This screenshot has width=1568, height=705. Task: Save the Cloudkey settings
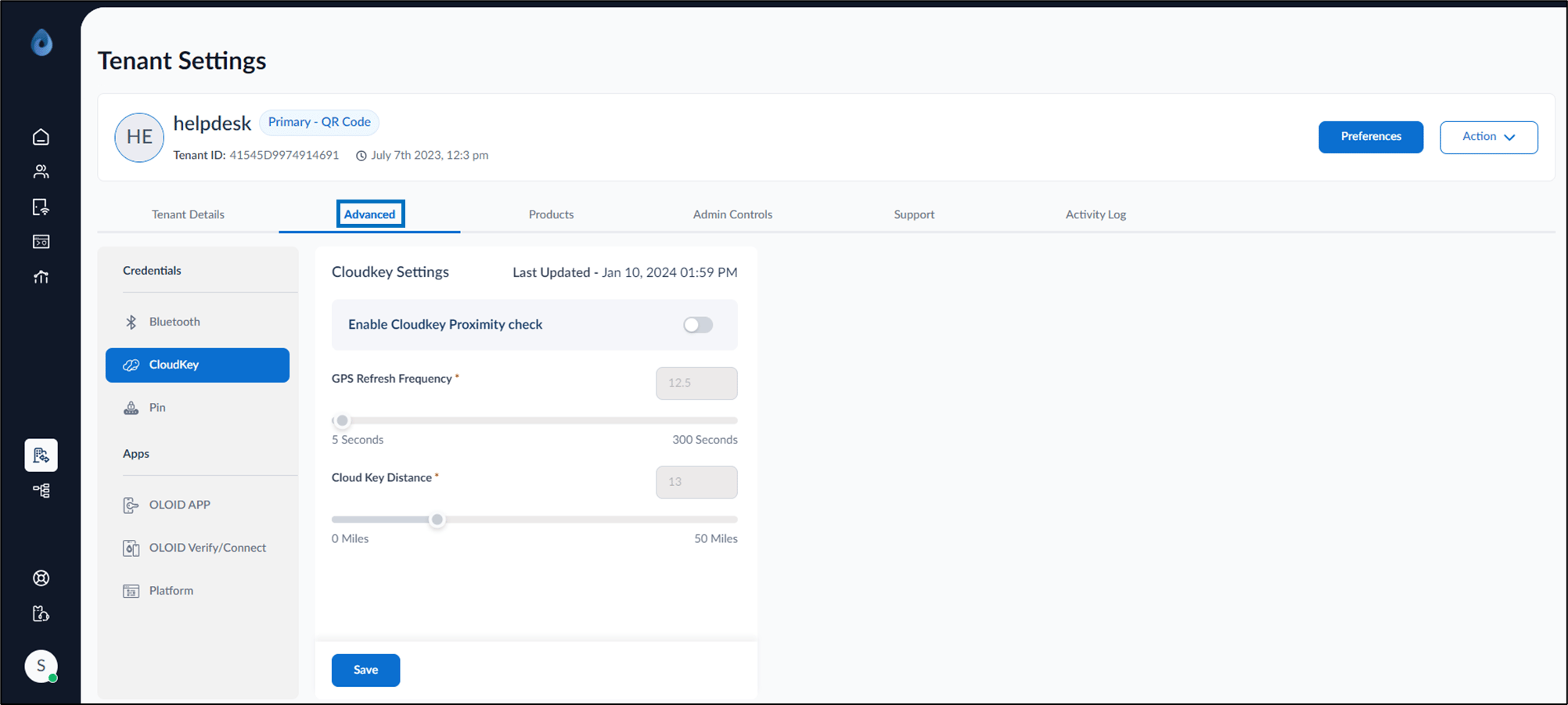point(366,670)
